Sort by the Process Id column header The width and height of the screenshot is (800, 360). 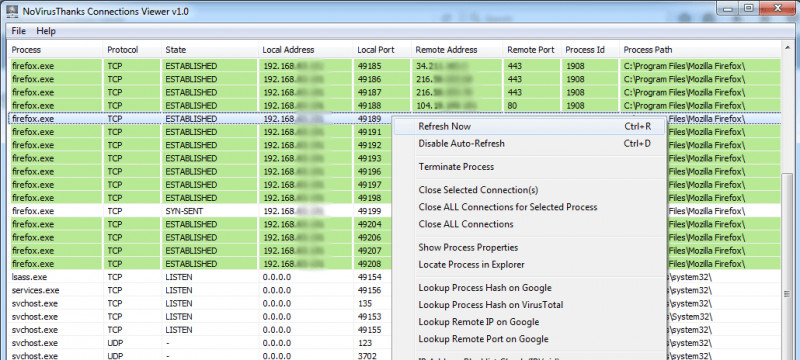[x=590, y=50]
